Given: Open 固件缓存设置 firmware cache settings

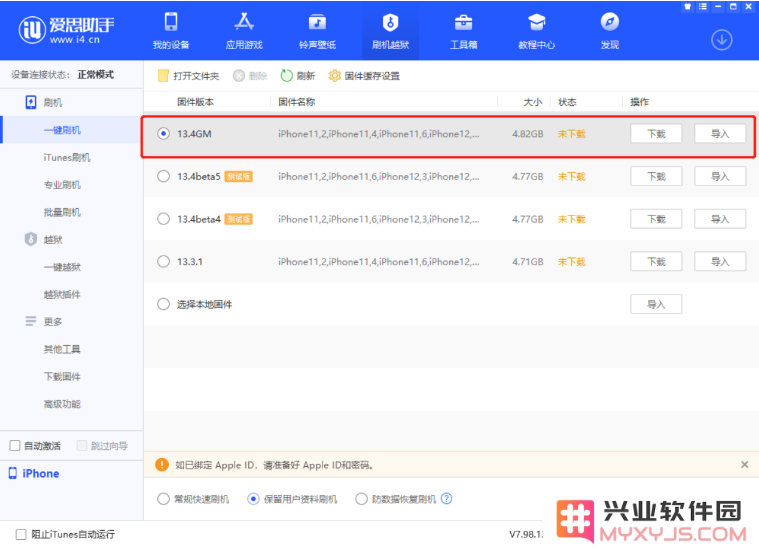Looking at the screenshot, I should (x=364, y=76).
